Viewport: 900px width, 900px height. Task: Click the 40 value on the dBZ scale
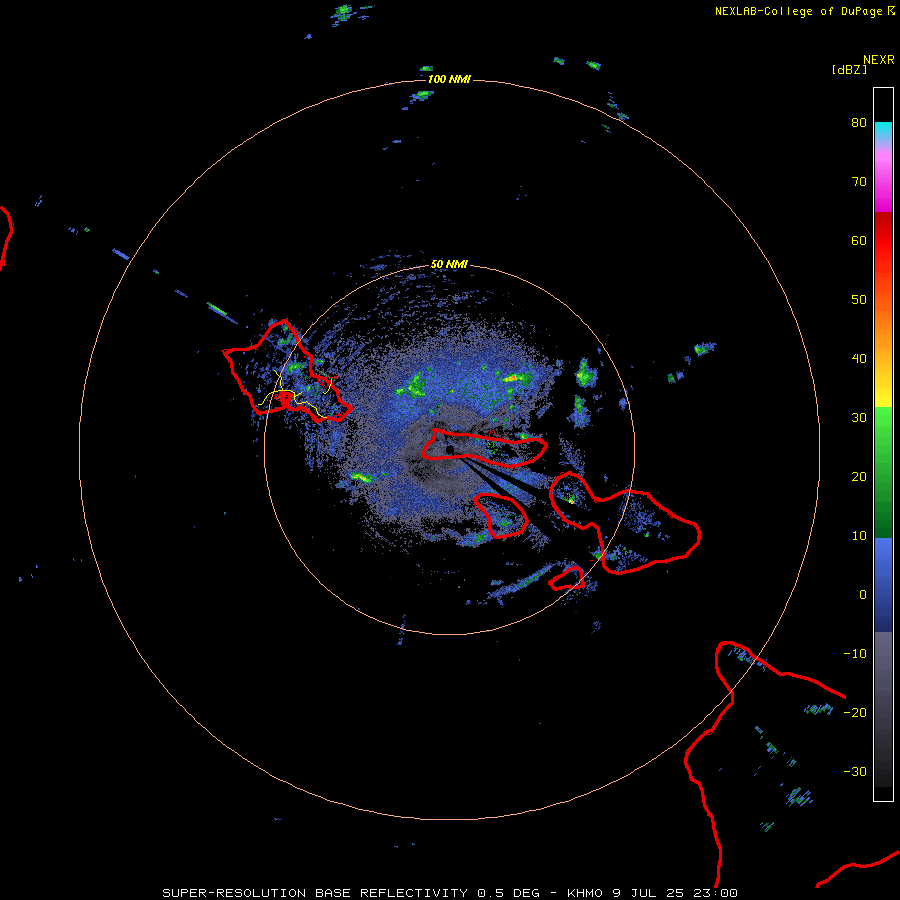(859, 359)
